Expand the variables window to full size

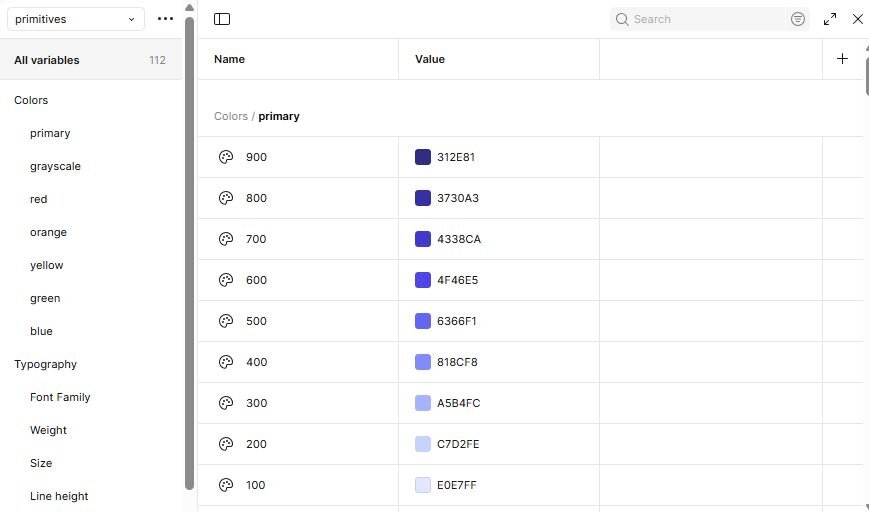pyautogui.click(x=830, y=19)
